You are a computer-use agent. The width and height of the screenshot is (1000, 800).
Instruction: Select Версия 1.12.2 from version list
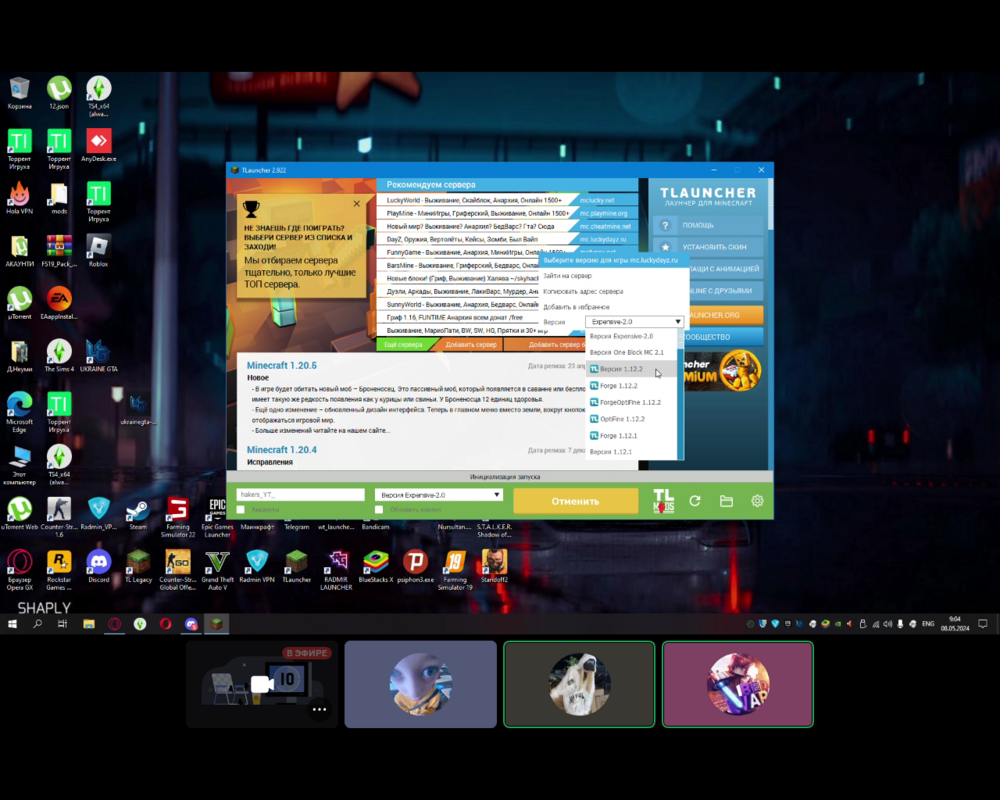coord(631,369)
